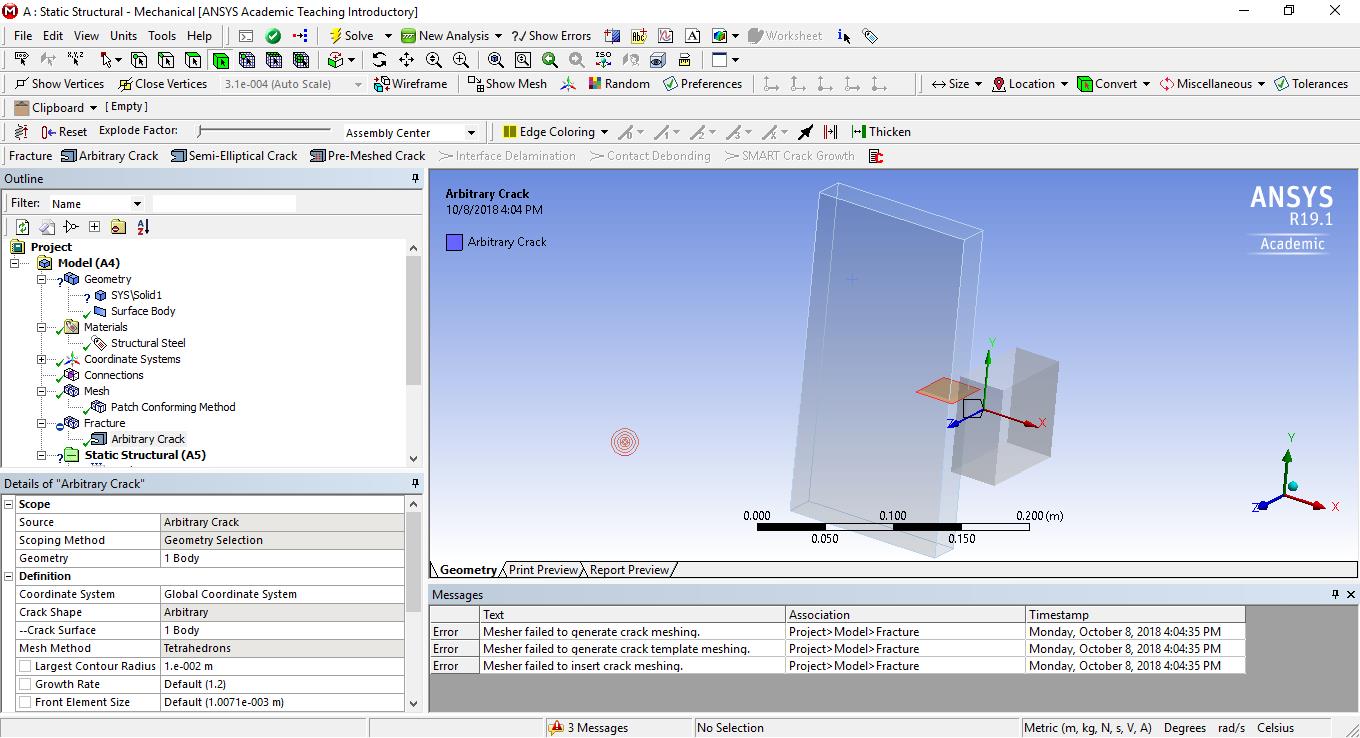Check the Largest Contour Radius parameter box
This screenshot has width=1360, height=738.
tap(25, 666)
